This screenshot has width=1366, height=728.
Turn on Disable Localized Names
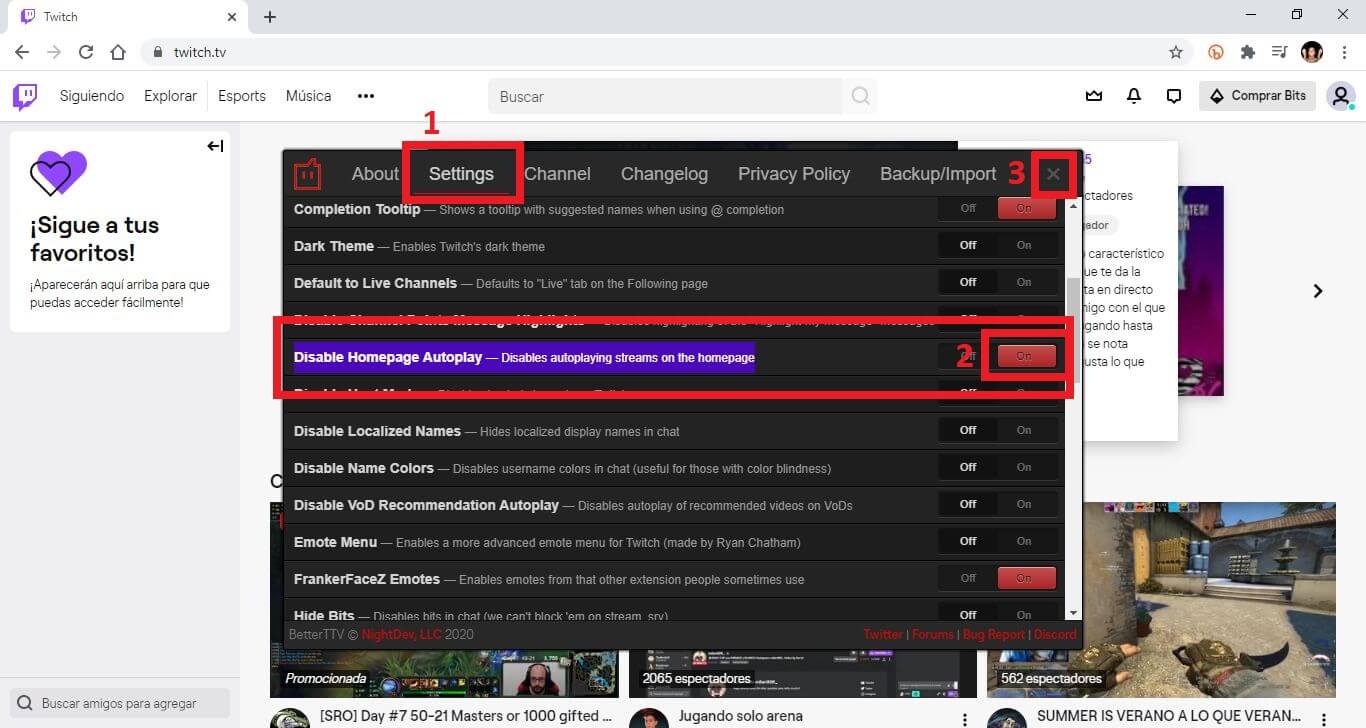pos(1024,430)
